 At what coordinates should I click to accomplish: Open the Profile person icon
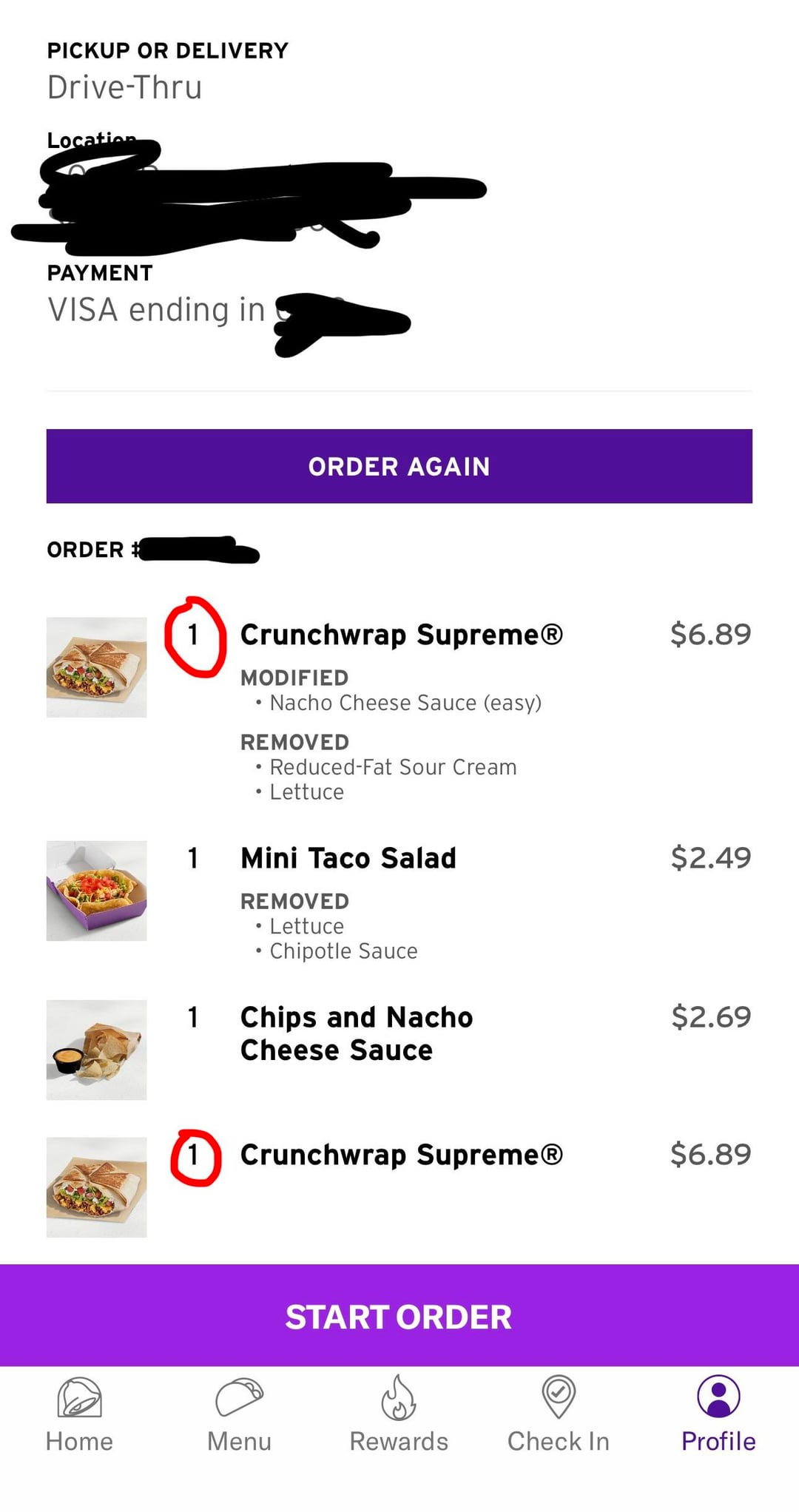[x=718, y=1397]
